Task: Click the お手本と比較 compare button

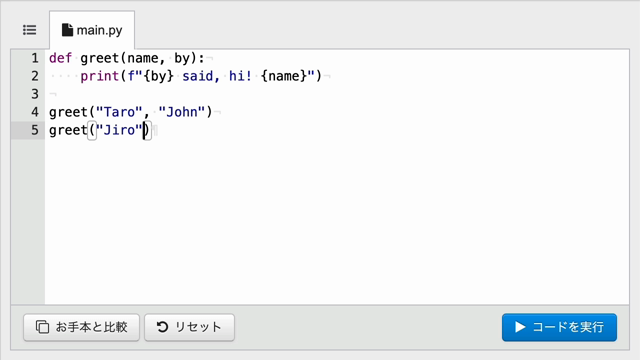Action: pos(81,327)
